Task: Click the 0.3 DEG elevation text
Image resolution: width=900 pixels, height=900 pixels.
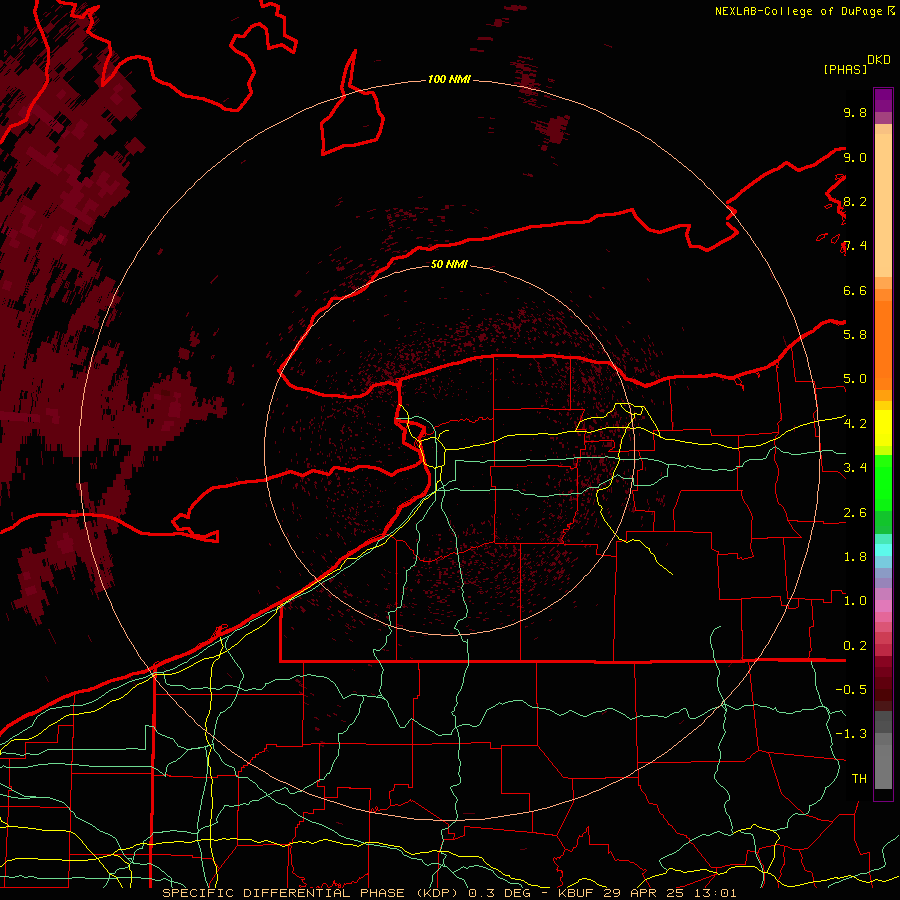Action: pyautogui.click(x=500, y=893)
